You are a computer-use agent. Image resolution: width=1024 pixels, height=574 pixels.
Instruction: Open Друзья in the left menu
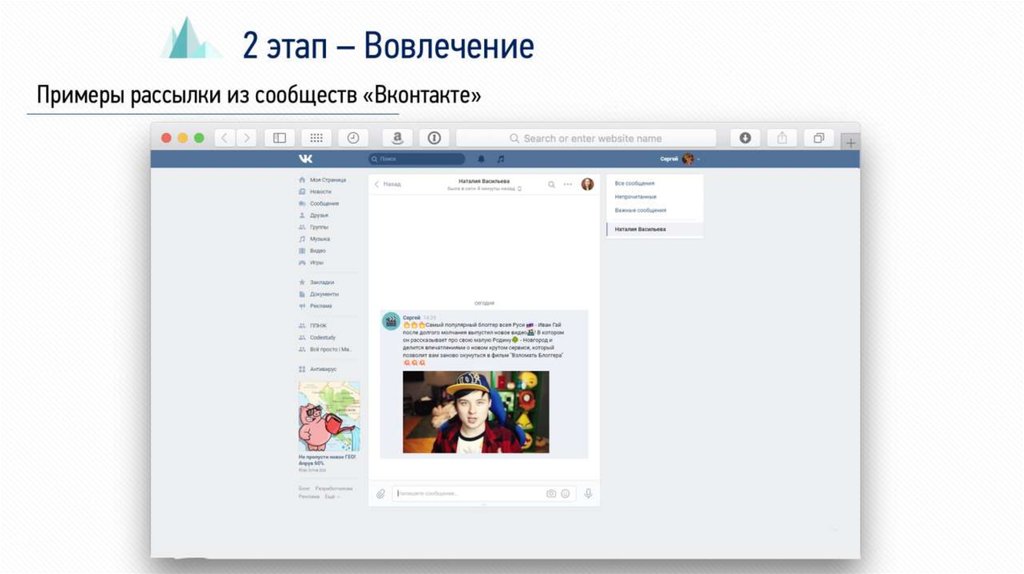pos(319,215)
